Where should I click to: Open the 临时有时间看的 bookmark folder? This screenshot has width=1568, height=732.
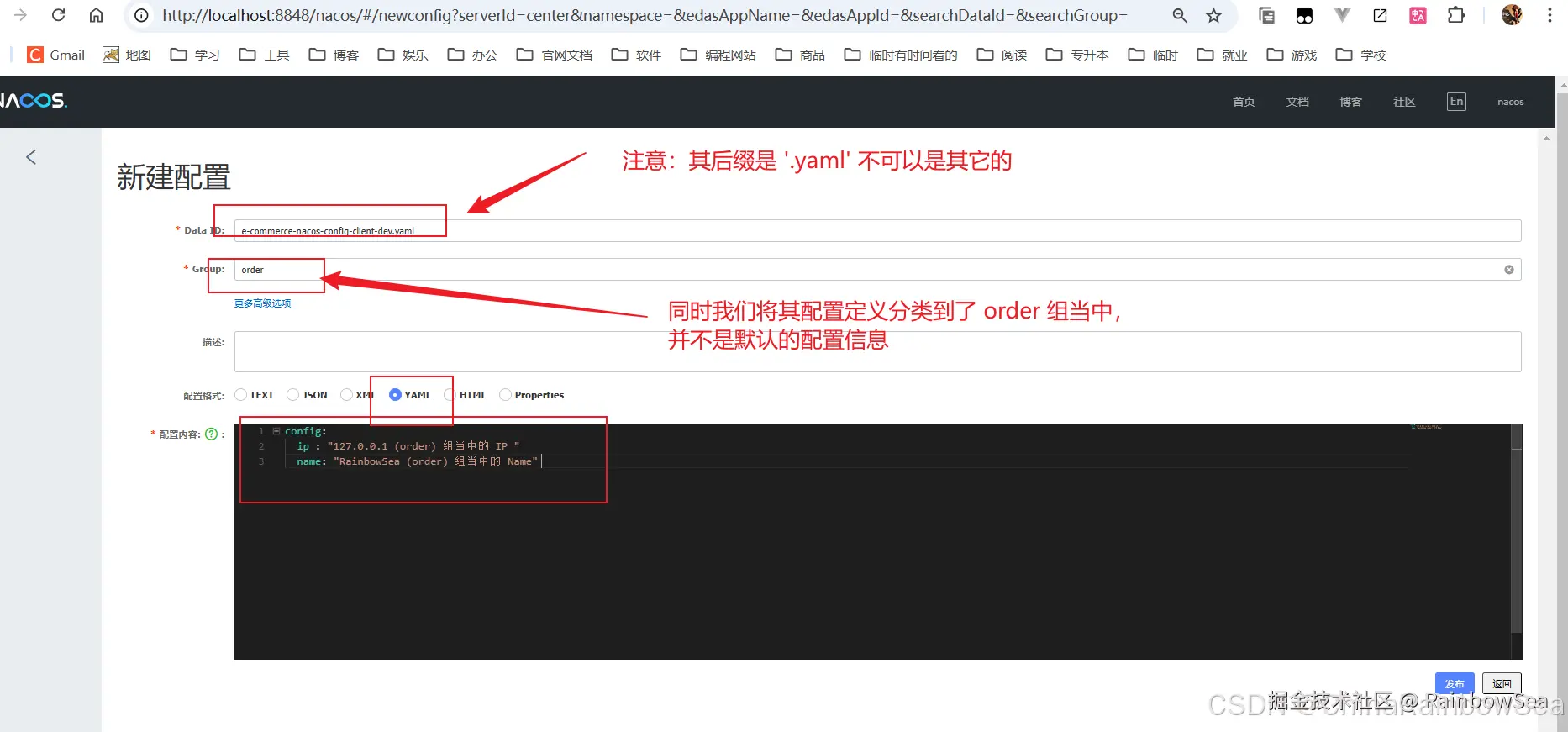click(x=901, y=55)
